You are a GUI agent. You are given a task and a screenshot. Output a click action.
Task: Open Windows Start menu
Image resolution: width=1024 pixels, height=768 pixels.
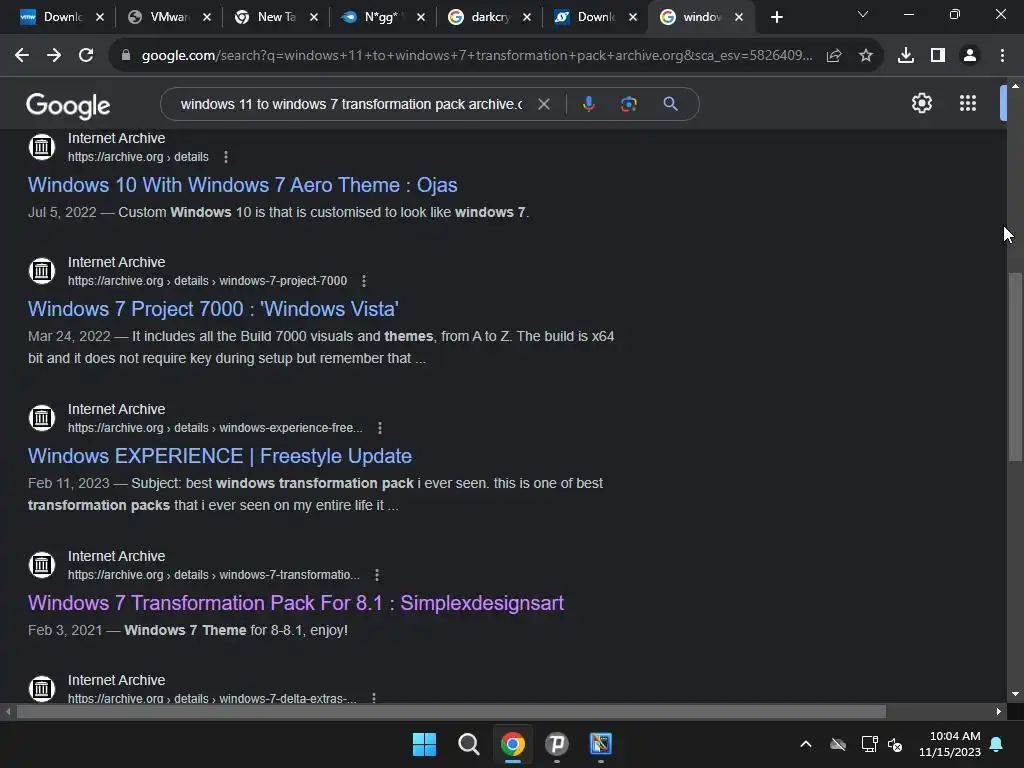coord(424,744)
